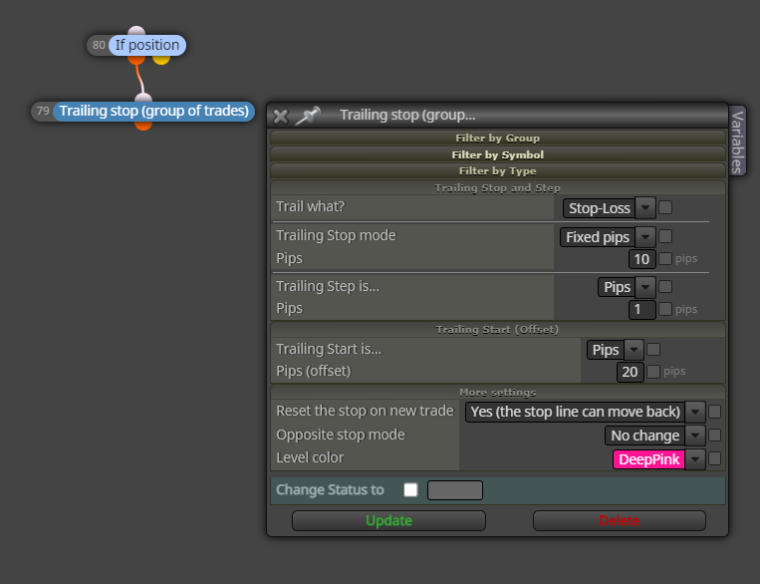Click the node number 80 badge
The width and height of the screenshot is (760, 584).
[98, 45]
